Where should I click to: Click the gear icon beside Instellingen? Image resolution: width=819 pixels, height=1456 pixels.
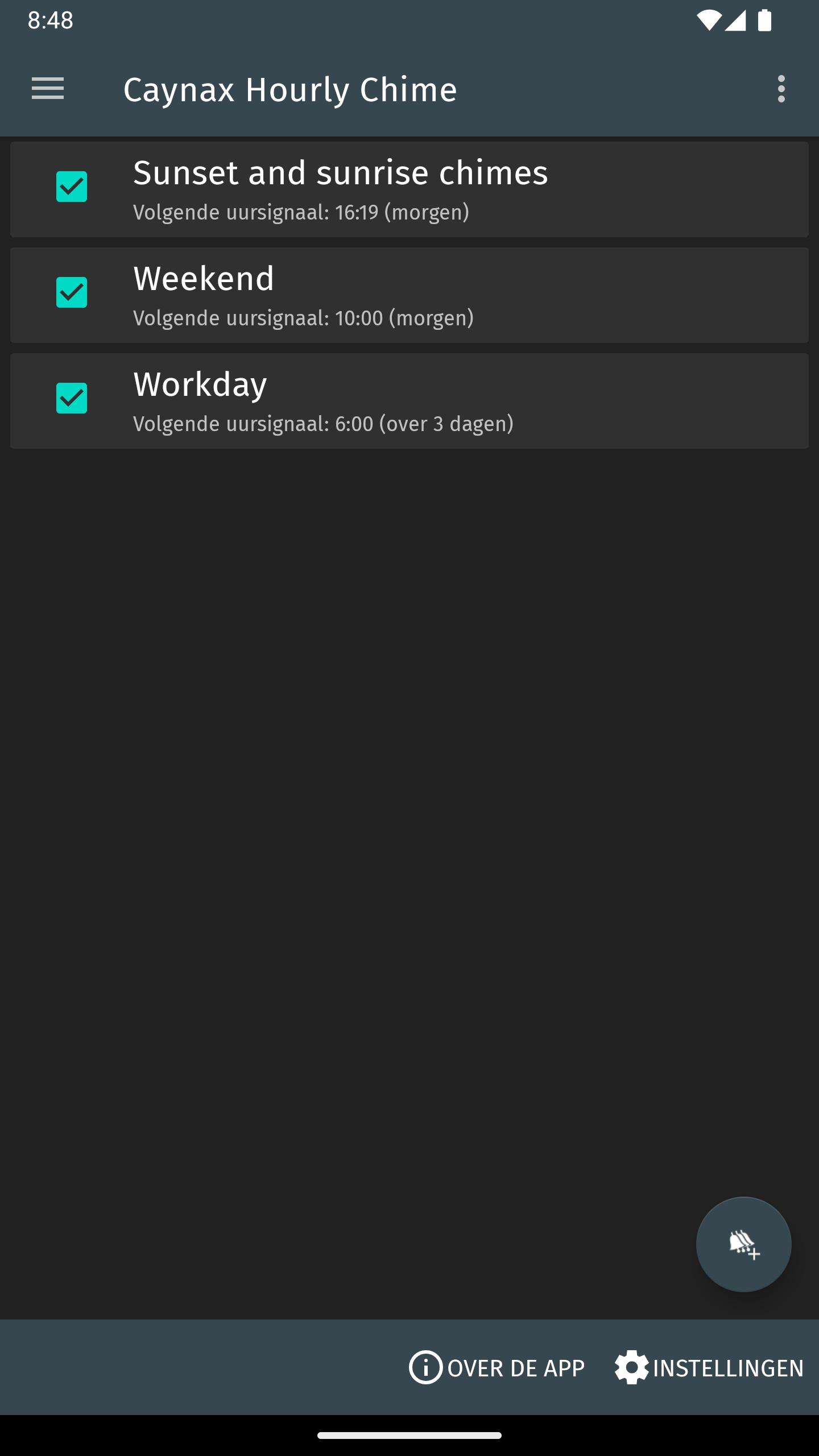(631, 1367)
